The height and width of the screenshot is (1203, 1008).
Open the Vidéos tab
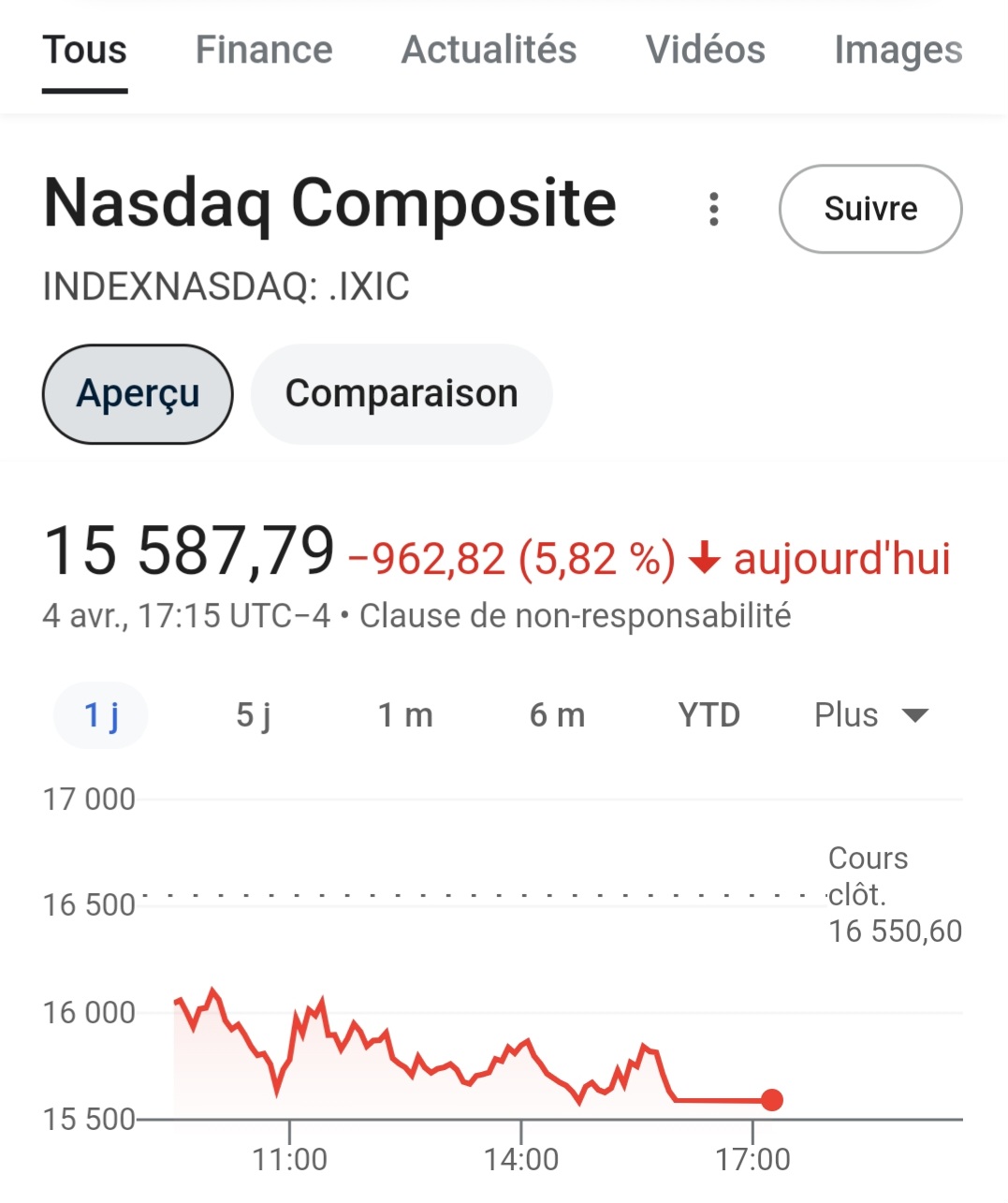(x=706, y=51)
